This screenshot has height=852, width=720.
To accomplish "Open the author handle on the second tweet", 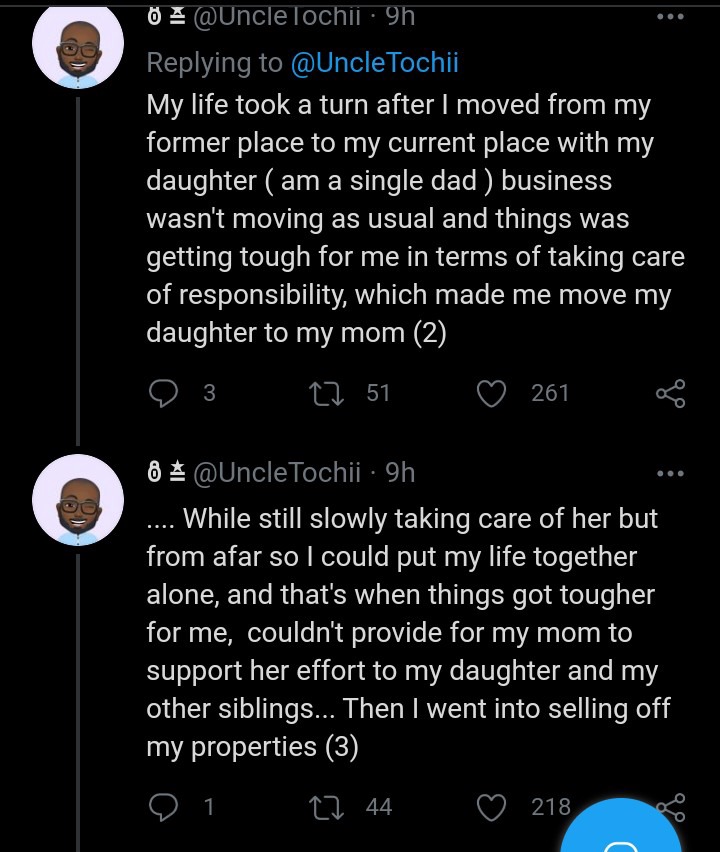I will click(x=277, y=472).
